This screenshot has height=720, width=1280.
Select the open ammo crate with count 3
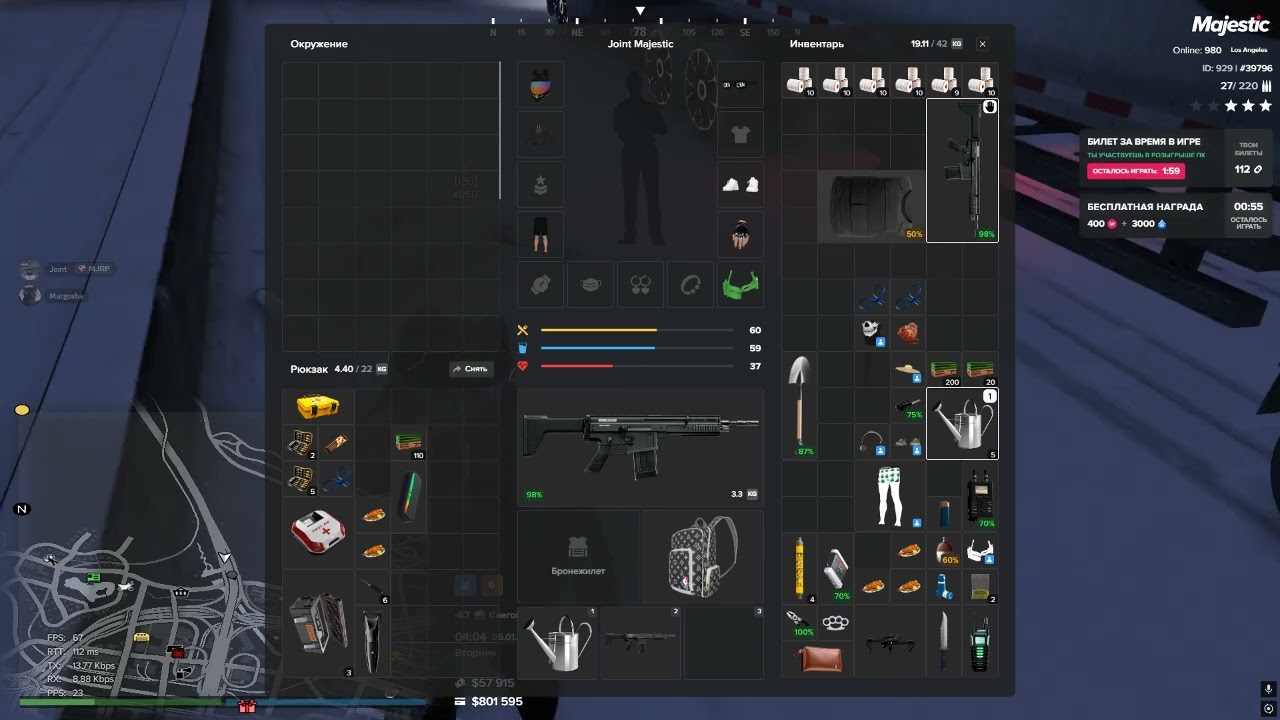click(318, 623)
